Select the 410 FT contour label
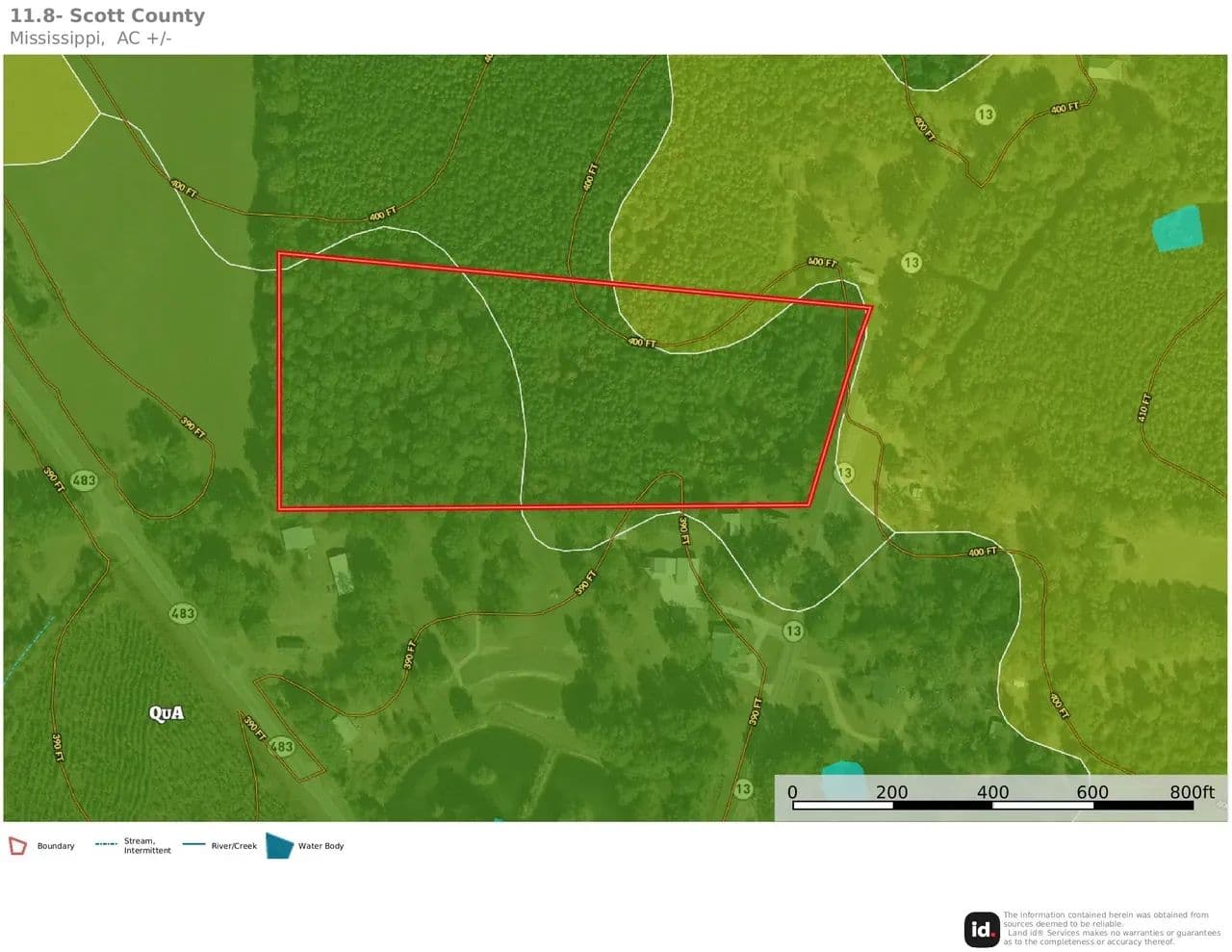Screen dimensions: 1232x952 tap(1144, 407)
